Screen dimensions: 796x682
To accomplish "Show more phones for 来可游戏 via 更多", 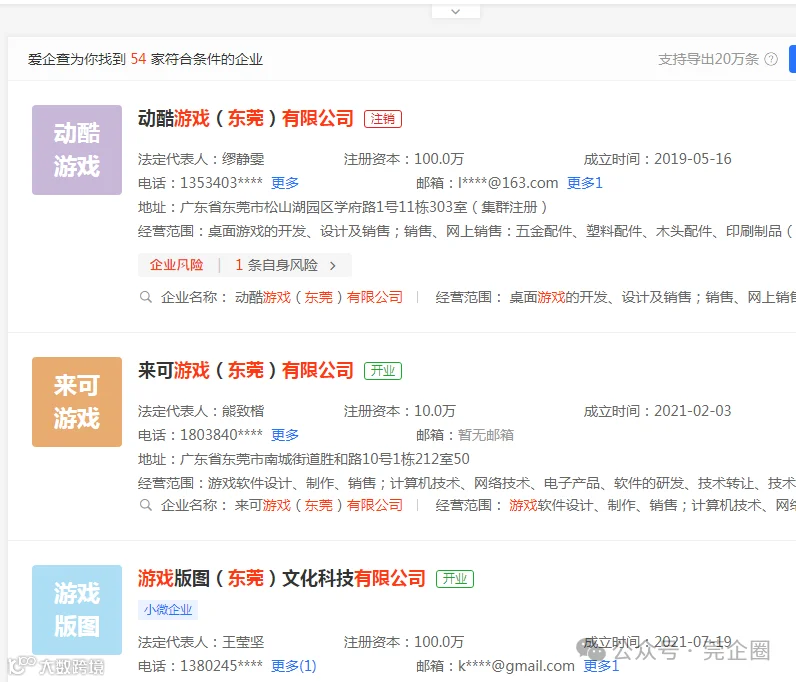I will click(285, 435).
